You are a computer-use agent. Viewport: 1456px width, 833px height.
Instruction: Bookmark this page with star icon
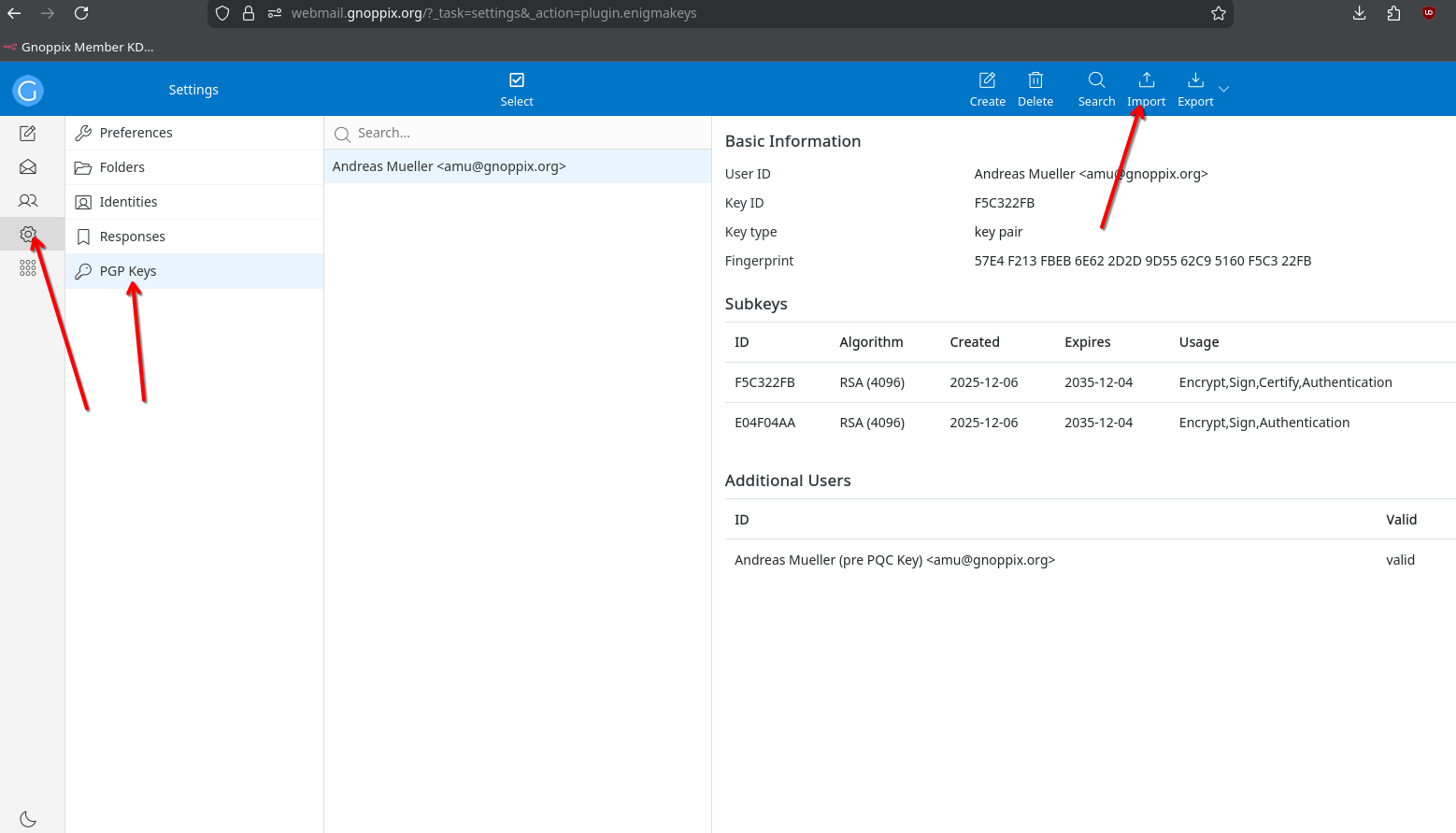click(x=1218, y=13)
